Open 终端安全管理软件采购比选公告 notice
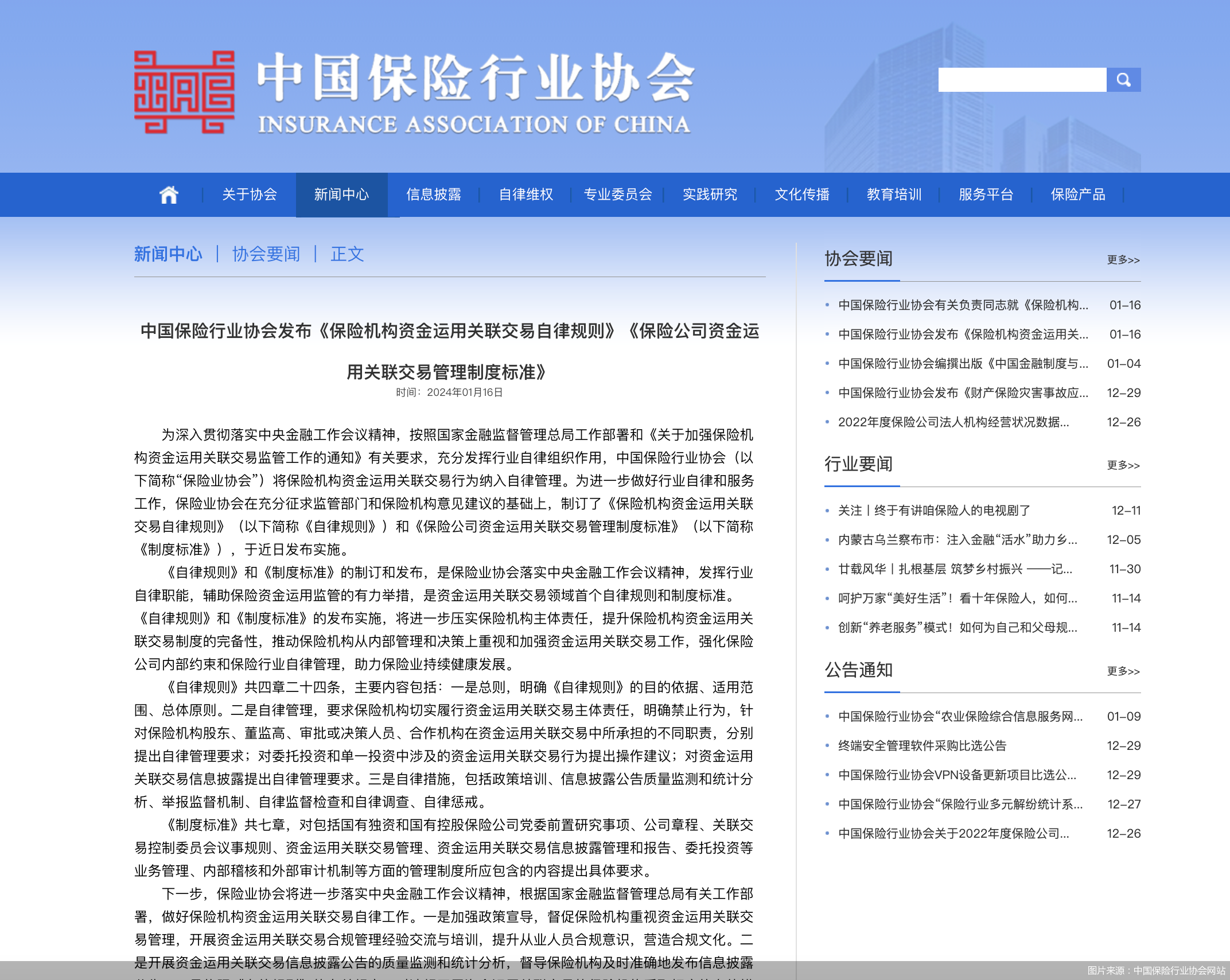The height and width of the screenshot is (980, 1230). coord(922,746)
